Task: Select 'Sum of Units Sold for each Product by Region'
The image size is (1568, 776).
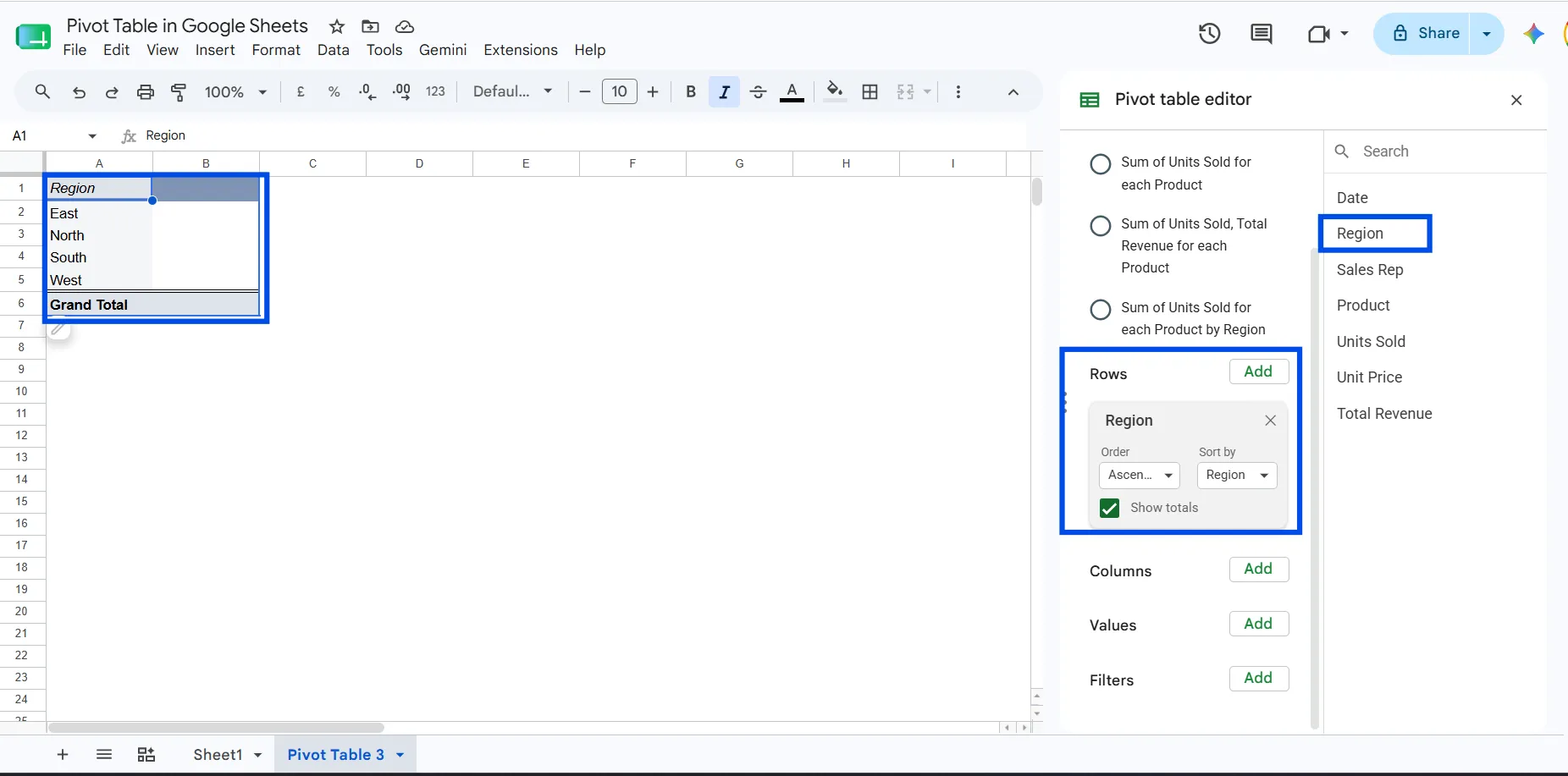Action: (1101, 310)
